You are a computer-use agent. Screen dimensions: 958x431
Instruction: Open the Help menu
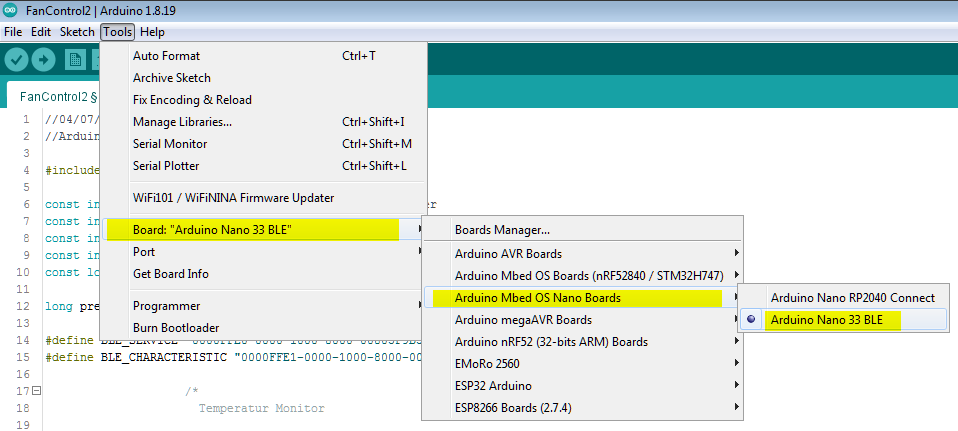pos(152,32)
